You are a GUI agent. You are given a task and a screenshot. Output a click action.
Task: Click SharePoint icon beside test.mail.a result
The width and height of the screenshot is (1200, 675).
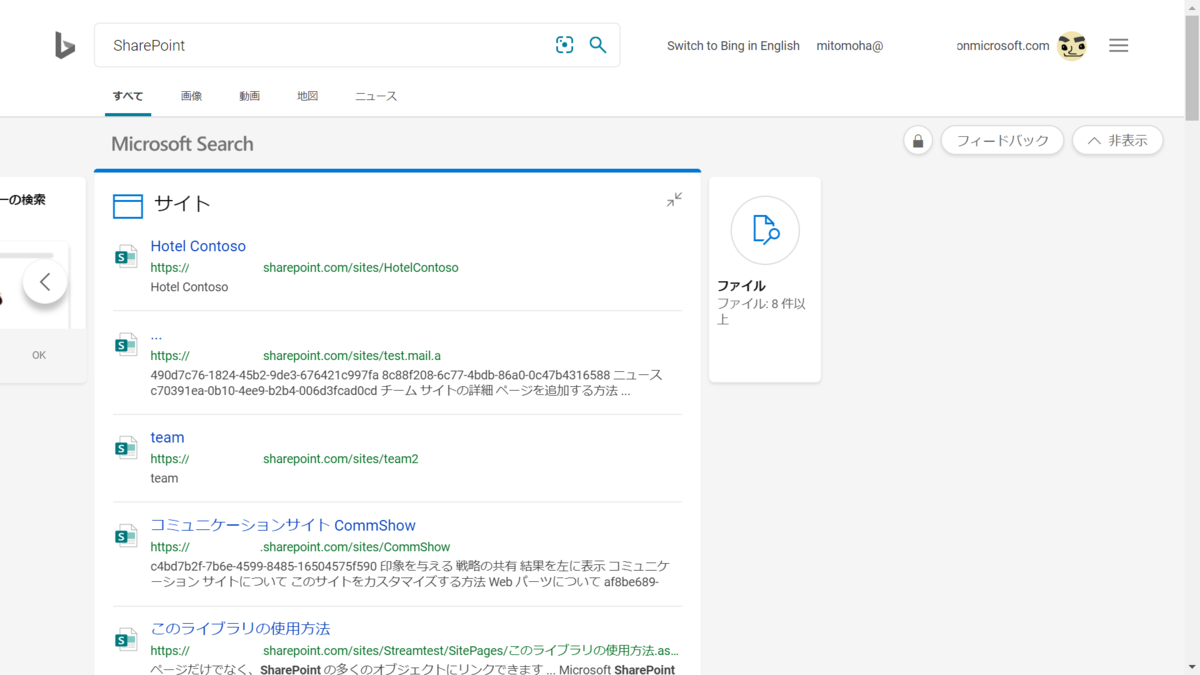coord(125,345)
